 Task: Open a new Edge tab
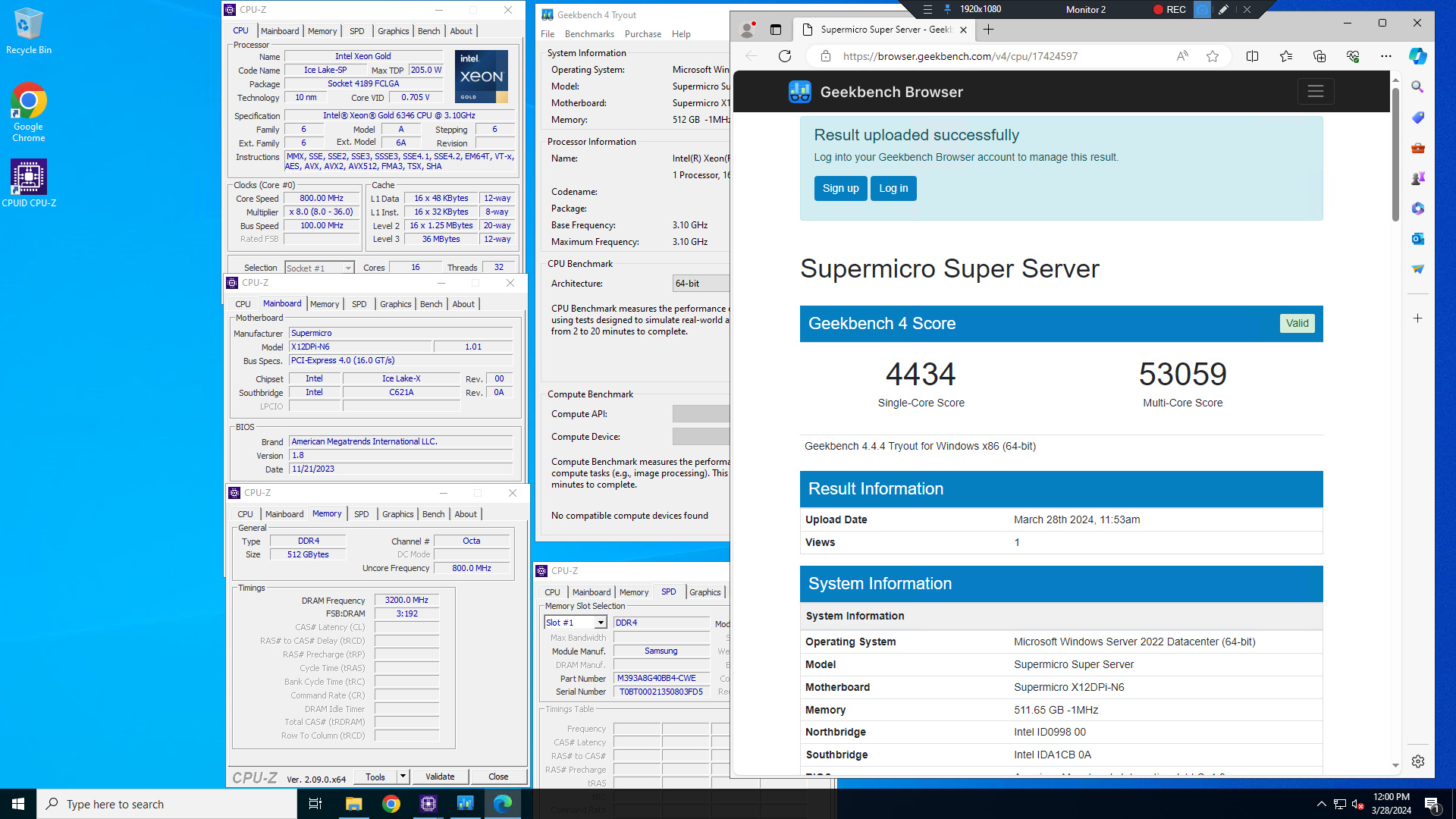click(x=988, y=30)
